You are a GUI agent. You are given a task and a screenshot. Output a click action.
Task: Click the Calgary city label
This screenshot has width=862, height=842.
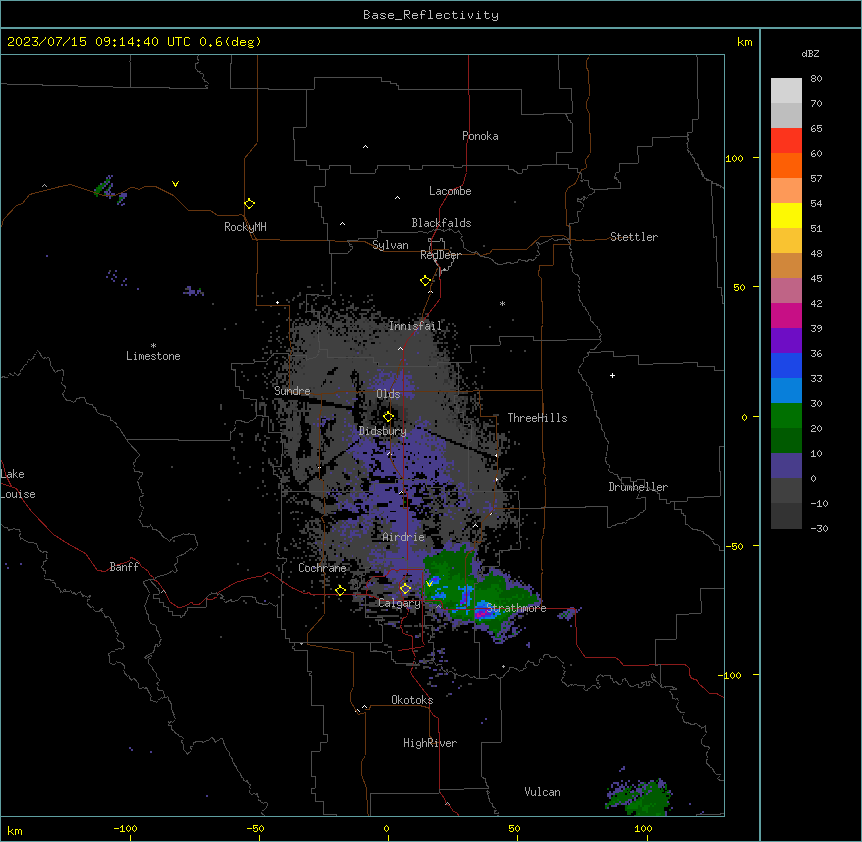(399, 603)
